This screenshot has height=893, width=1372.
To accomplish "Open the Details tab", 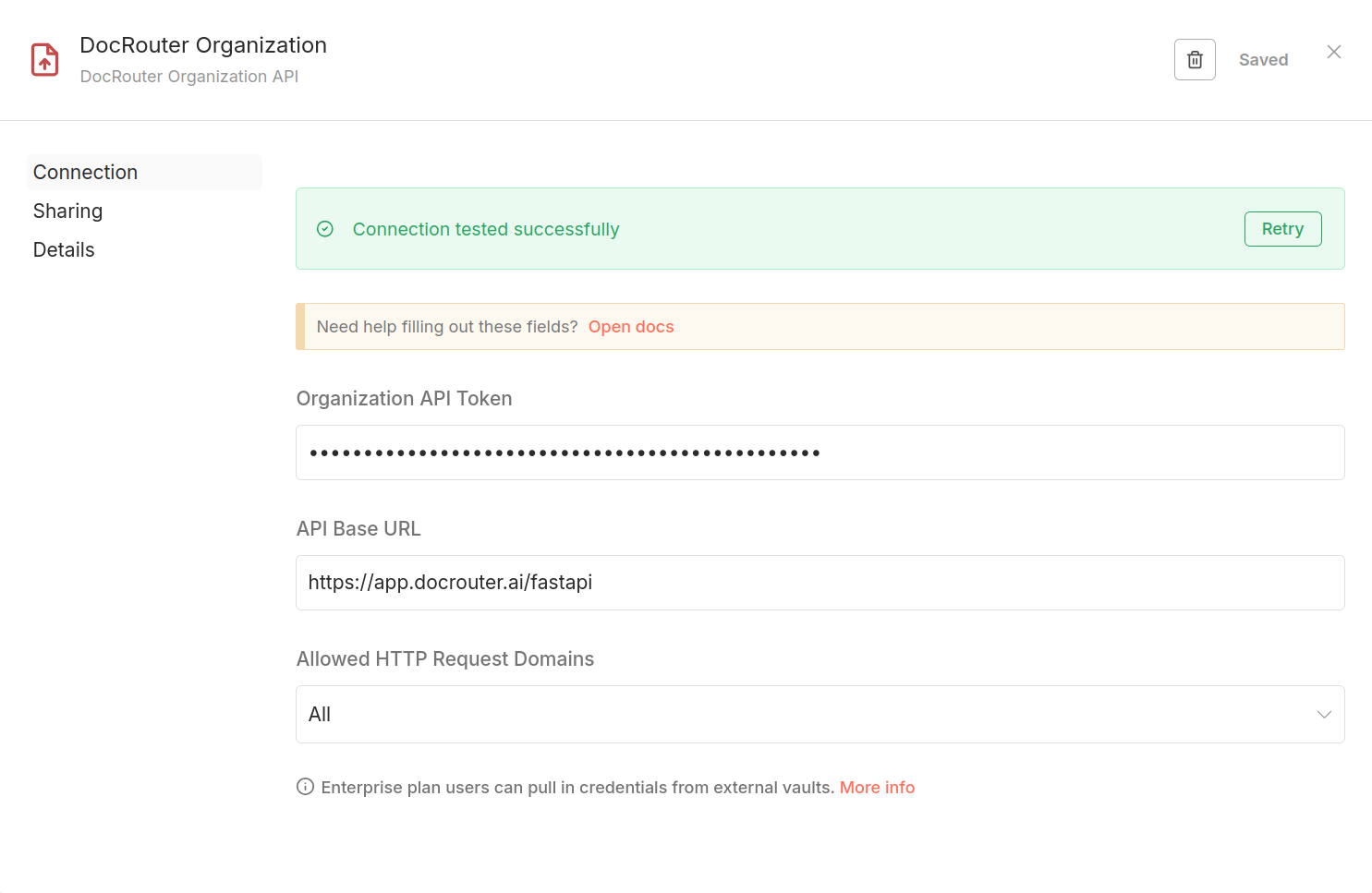I will (x=63, y=249).
